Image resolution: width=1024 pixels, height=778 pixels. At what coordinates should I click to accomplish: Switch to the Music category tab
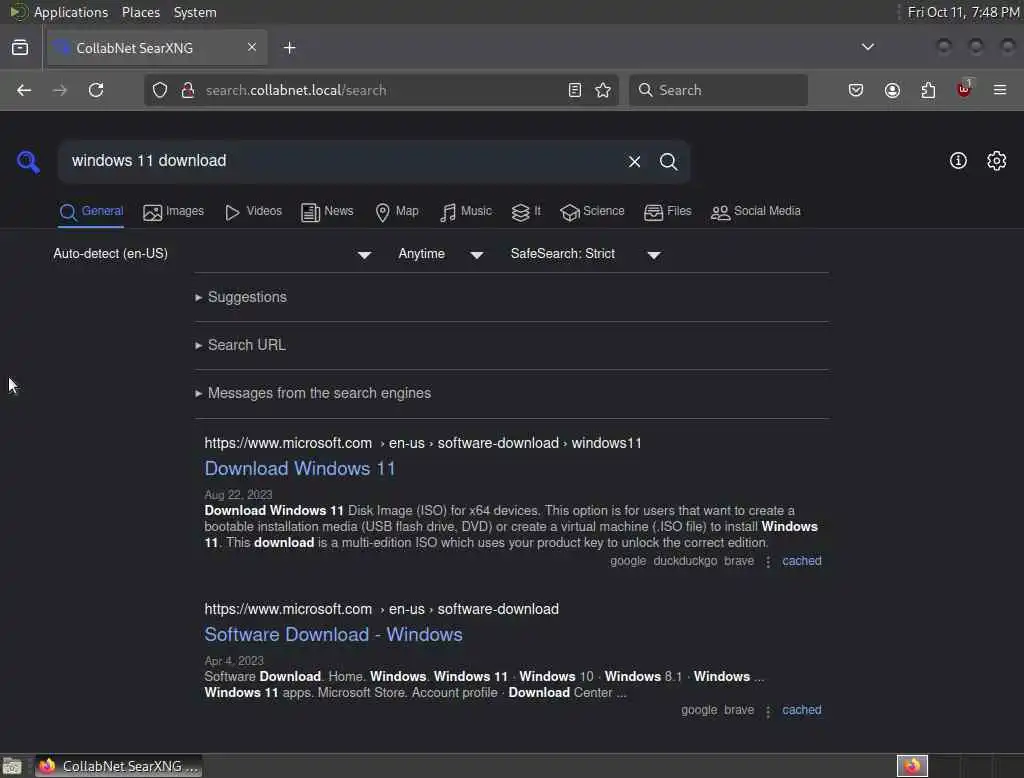pyautogui.click(x=466, y=212)
